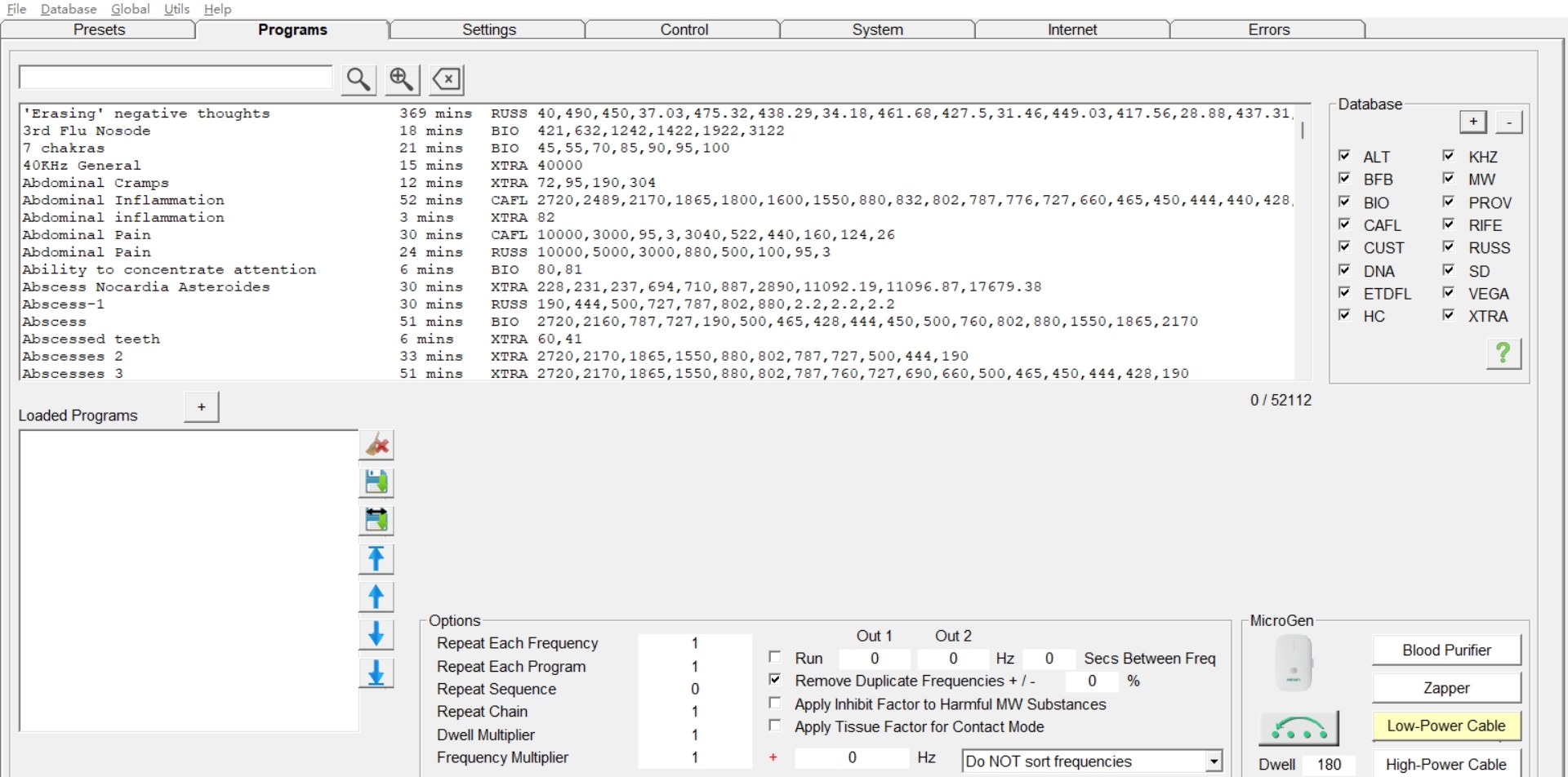Click the green waveform icon in MicroGen

1298,728
